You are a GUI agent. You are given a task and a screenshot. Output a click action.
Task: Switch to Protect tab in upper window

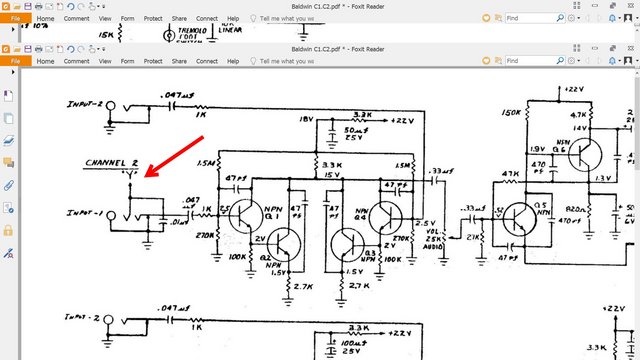[x=153, y=18]
